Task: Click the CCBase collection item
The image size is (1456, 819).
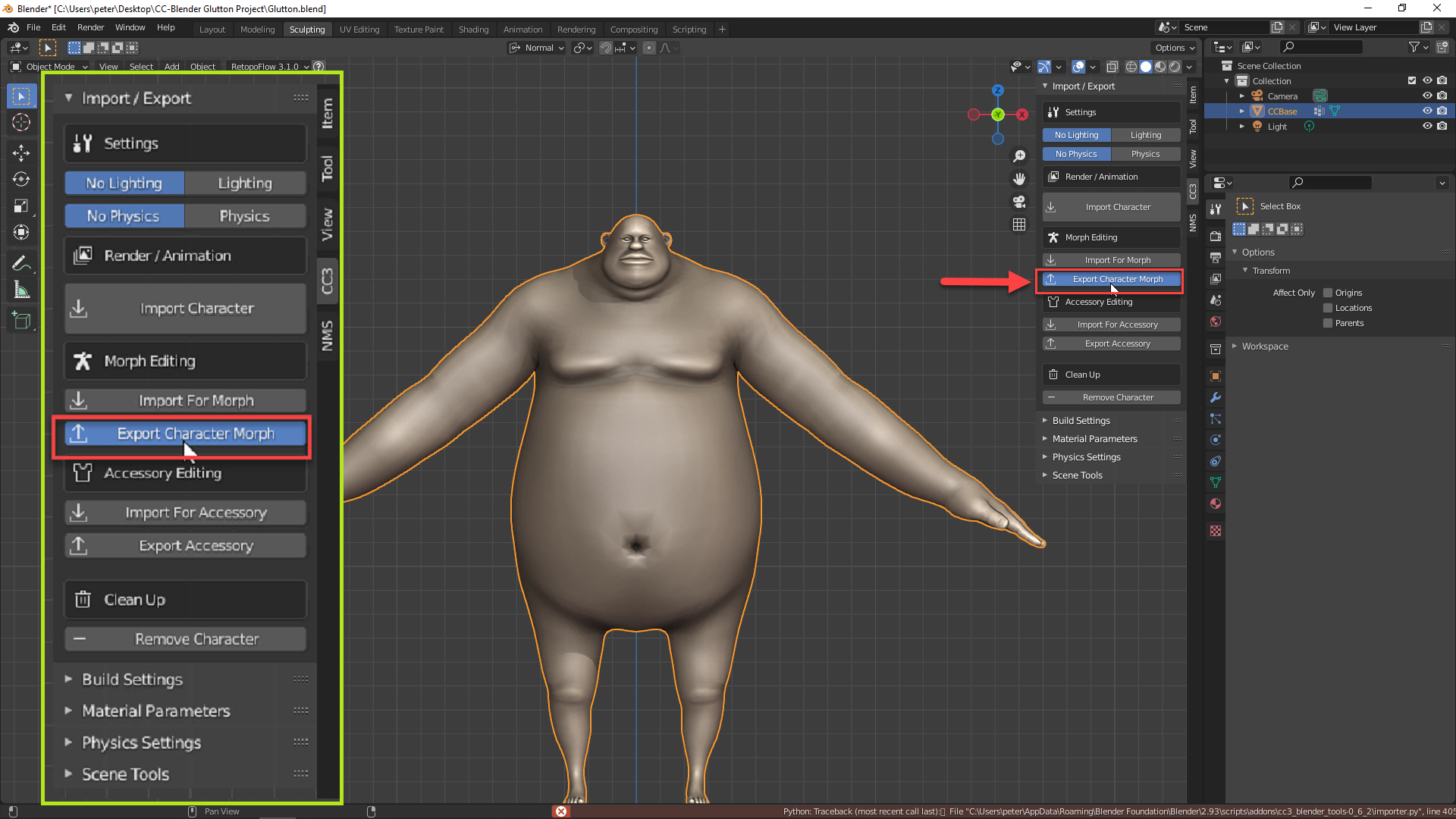Action: tap(1281, 110)
